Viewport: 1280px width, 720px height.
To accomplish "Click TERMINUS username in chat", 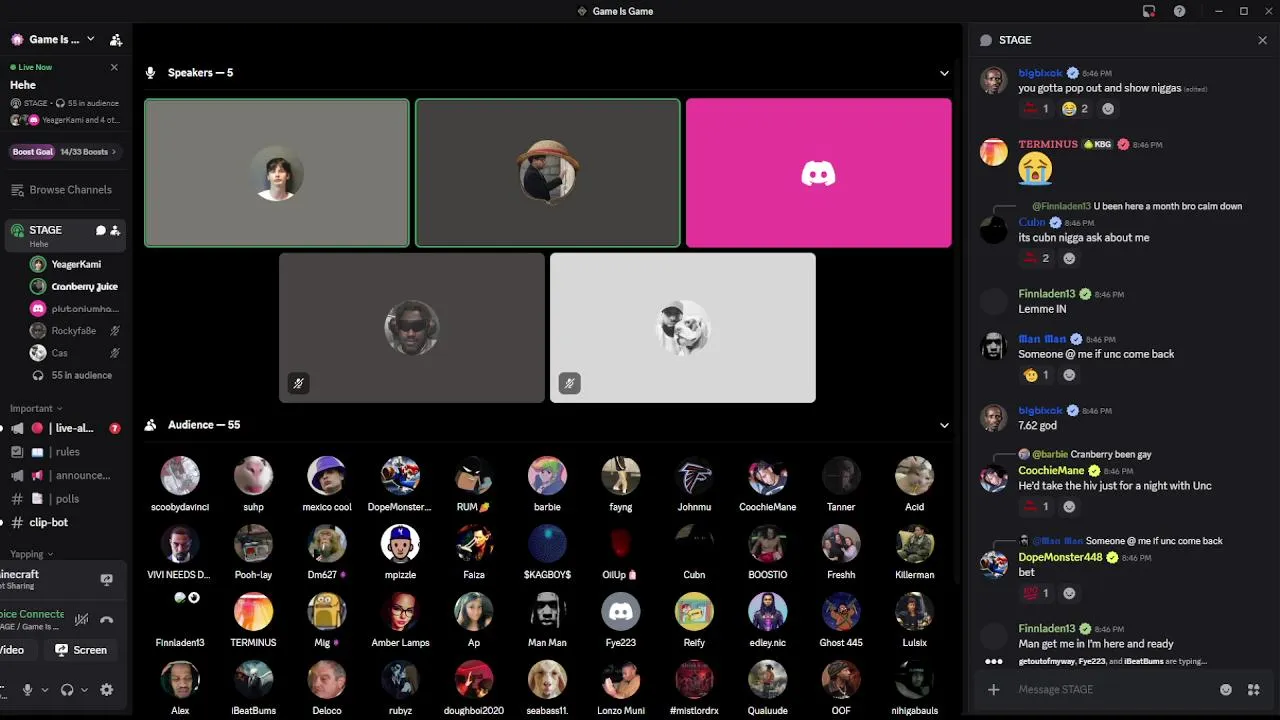I will pyautogui.click(x=1048, y=144).
